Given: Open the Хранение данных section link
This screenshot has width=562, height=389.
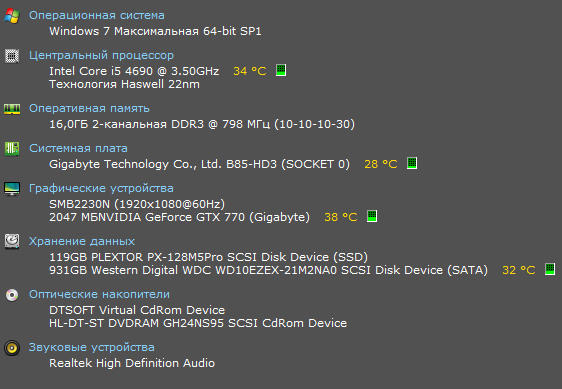Looking at the screenshot, I should (82, 241).
